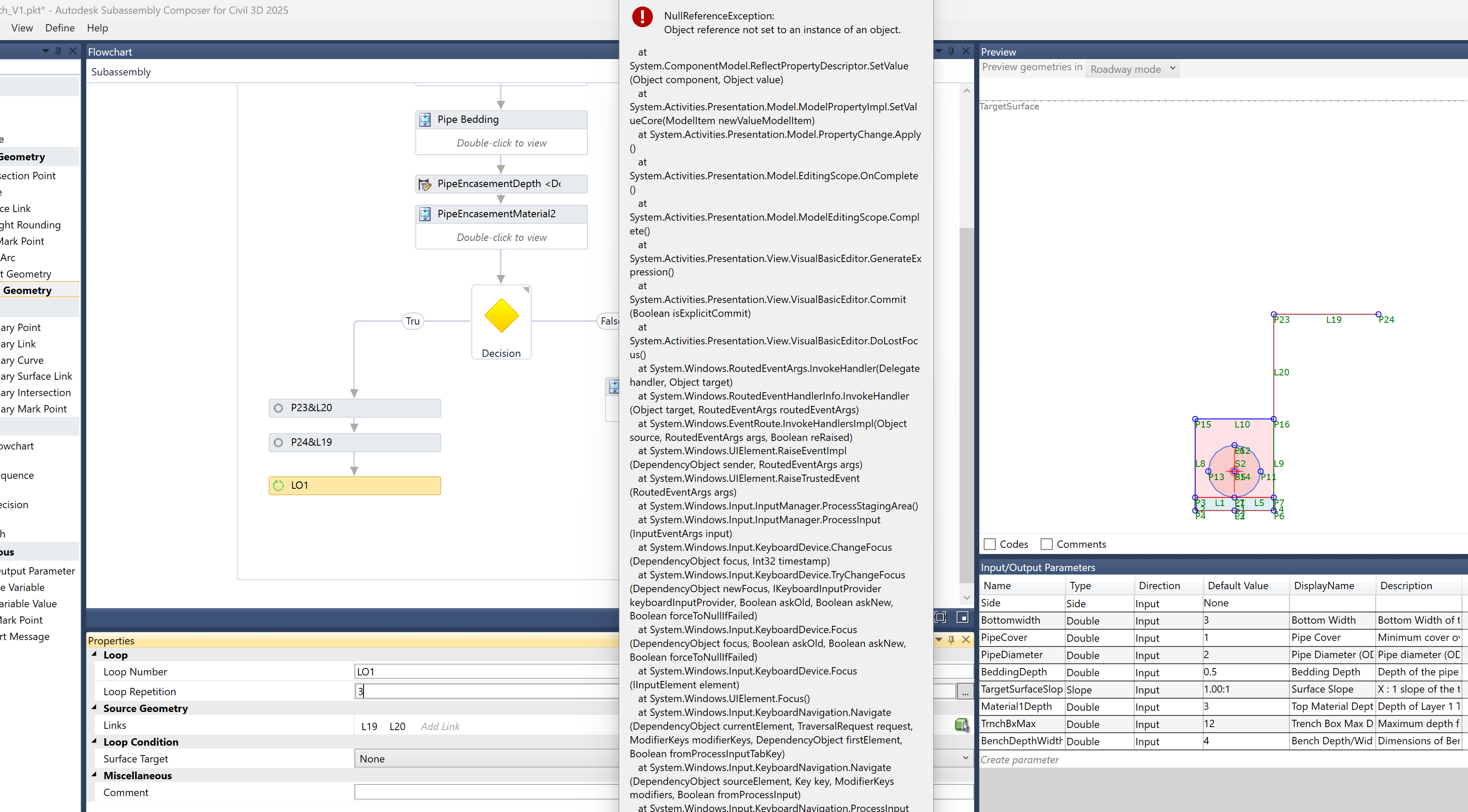The image size is (1468, 812).
Task: Collapse the Source Geometry property group
Action: [x=94, y=708]
